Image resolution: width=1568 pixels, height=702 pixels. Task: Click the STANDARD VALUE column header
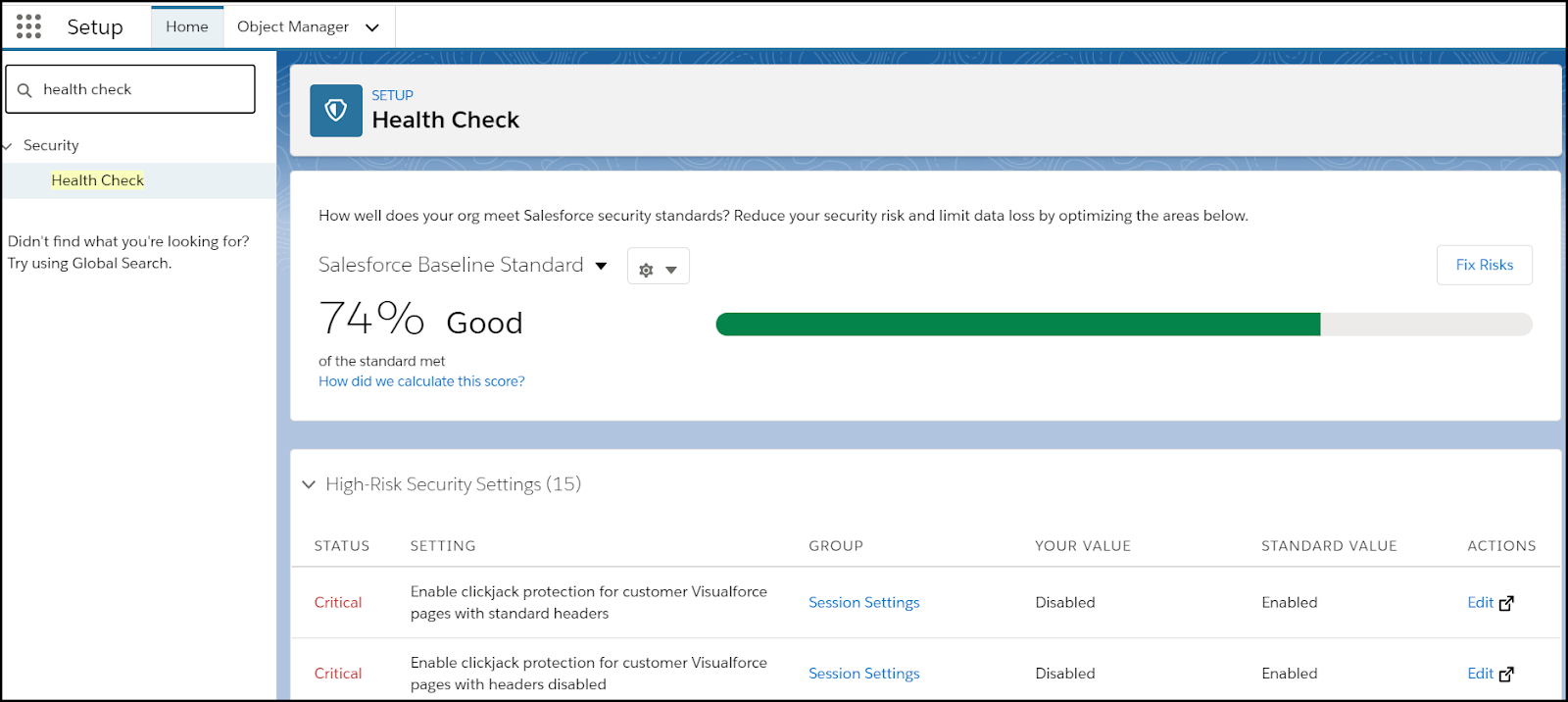[x=1329, y=546]
